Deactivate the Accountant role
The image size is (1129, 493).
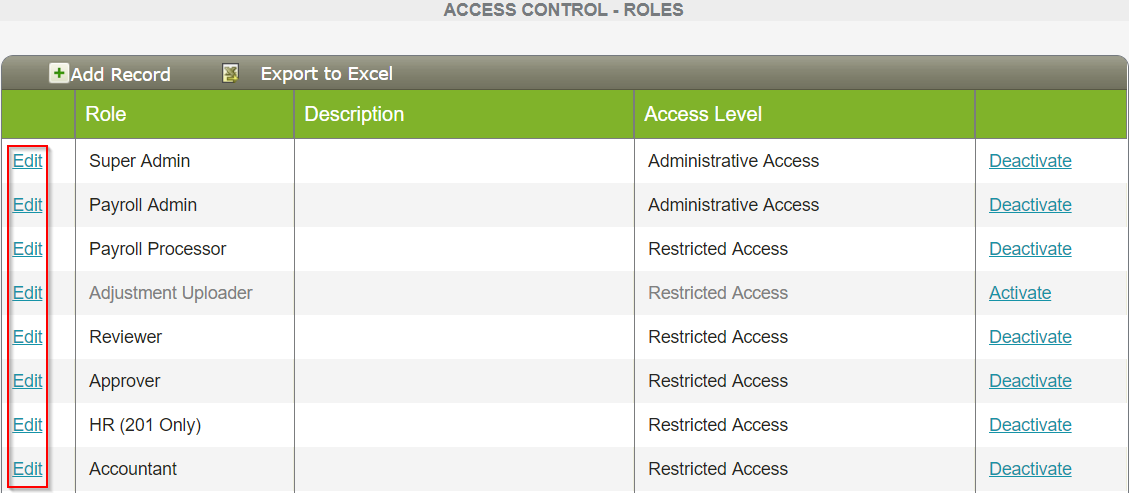click(x=1030, y=469)
